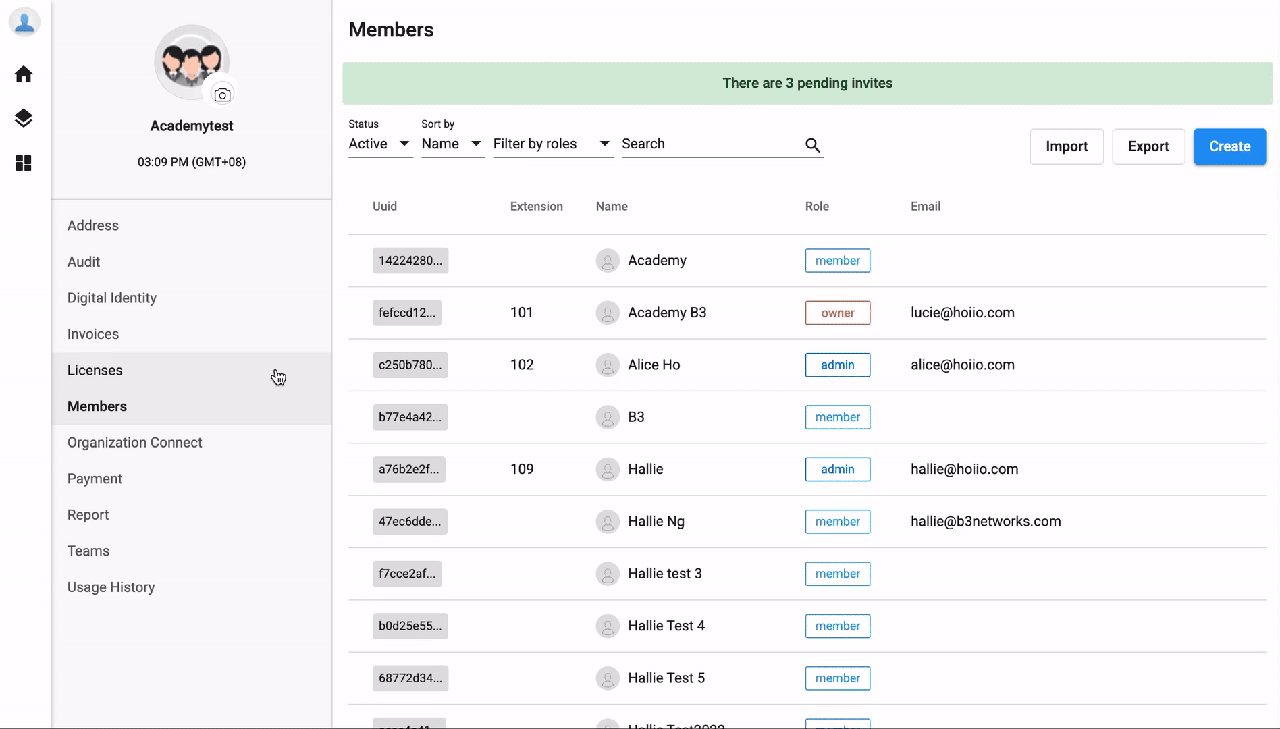The width and height of the screenshot is (1280, 729).
Task: Click the owner role badge for Academy B3
Action: 838,313
